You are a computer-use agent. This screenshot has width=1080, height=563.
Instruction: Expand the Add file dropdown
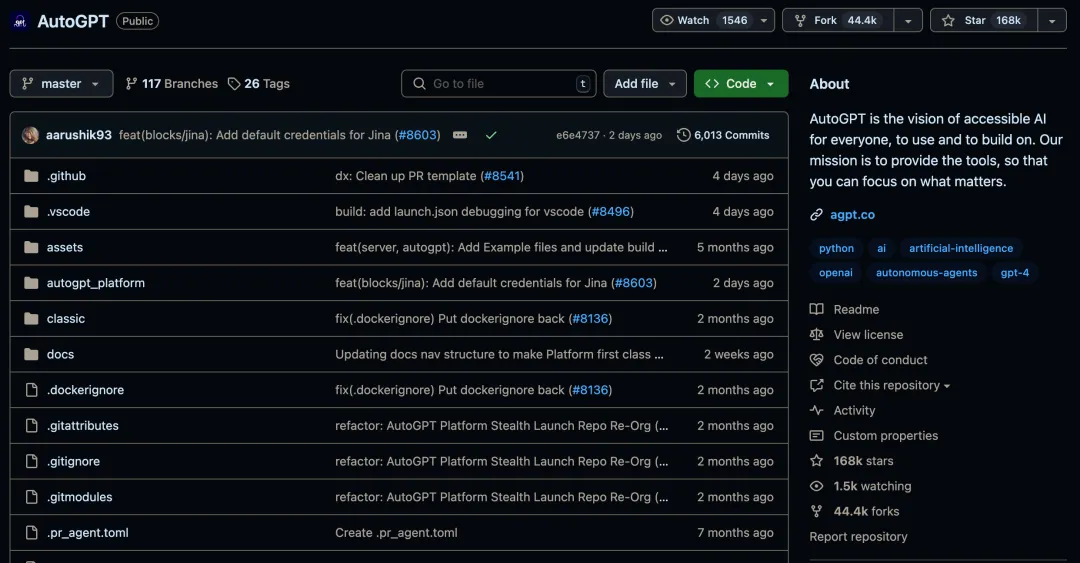pos(644,84)
